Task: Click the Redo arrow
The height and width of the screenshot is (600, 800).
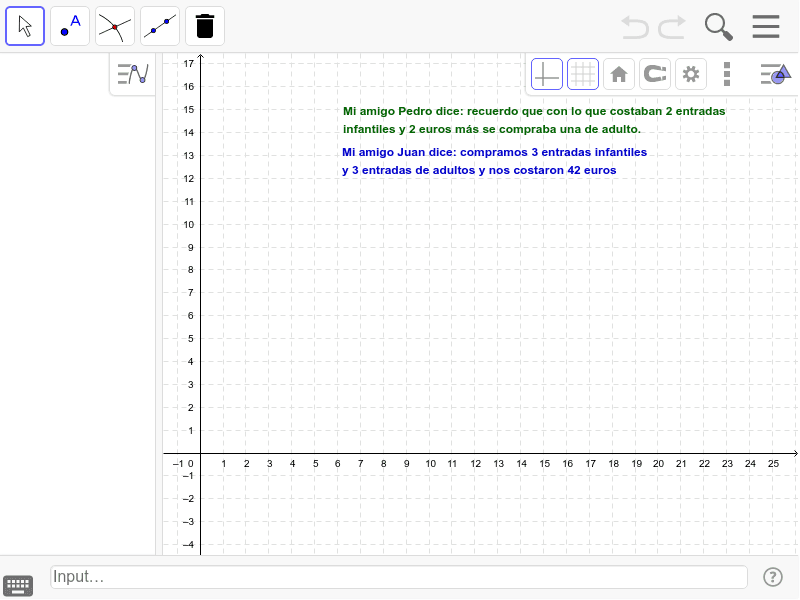Action: [672, 27]
